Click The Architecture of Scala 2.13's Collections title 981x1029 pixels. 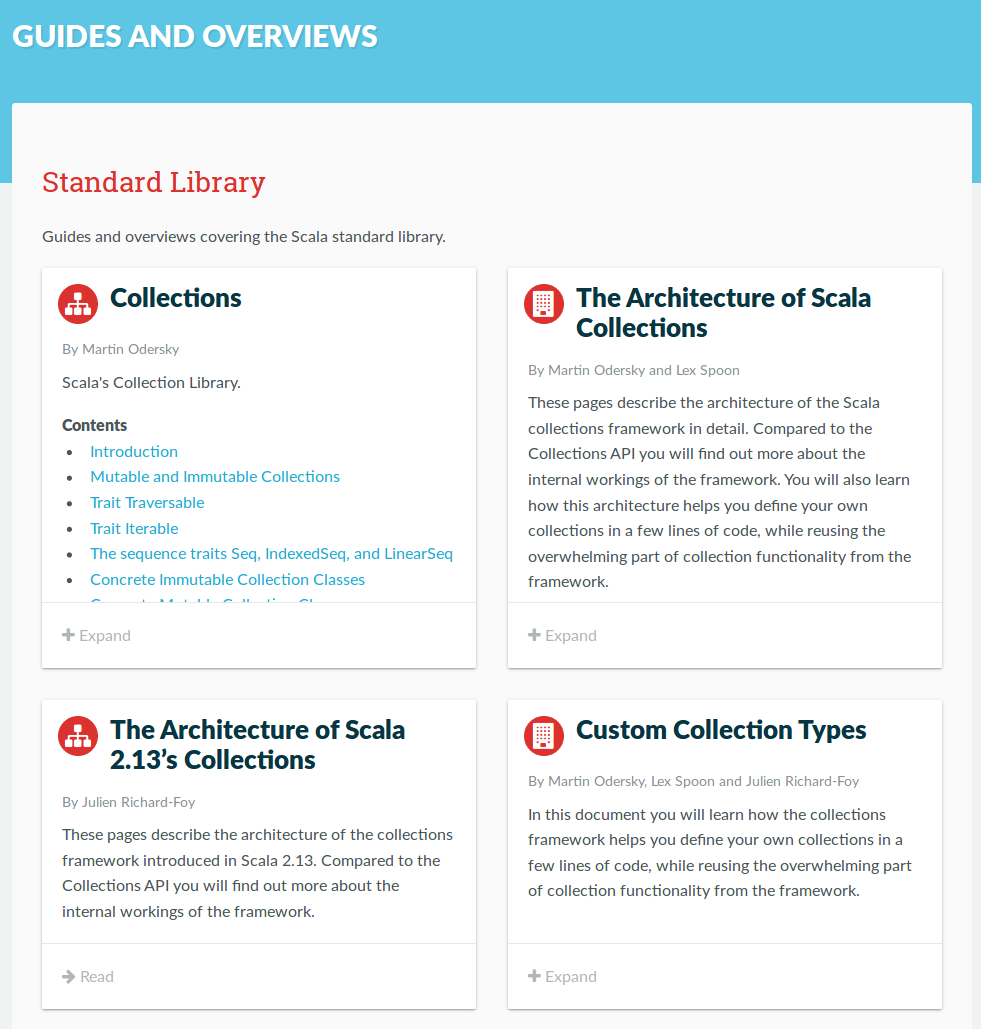point(257,745)
